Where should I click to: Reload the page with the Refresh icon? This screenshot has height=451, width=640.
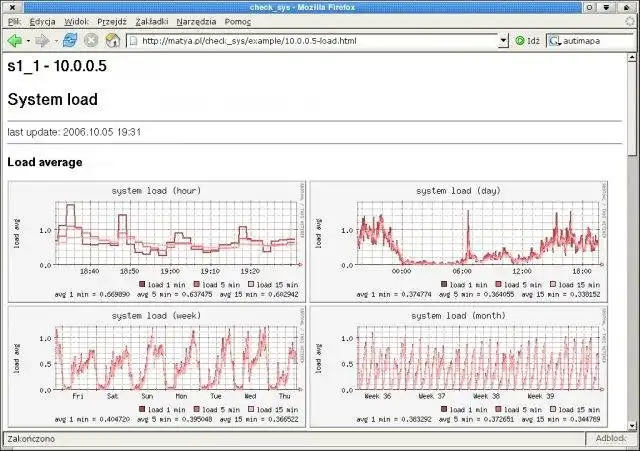pos(70,40)
